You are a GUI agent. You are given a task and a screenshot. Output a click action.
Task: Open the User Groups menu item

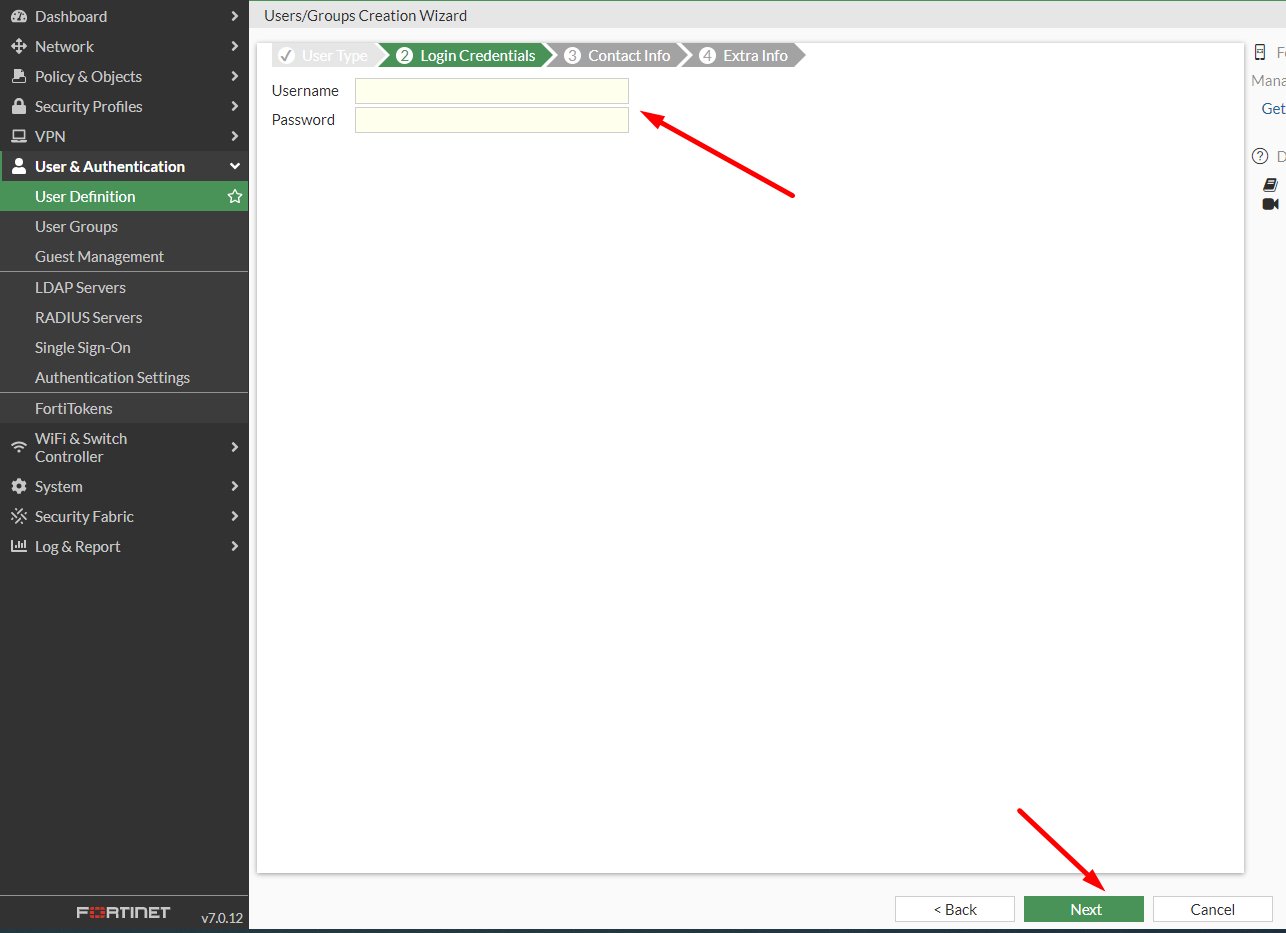76,227
